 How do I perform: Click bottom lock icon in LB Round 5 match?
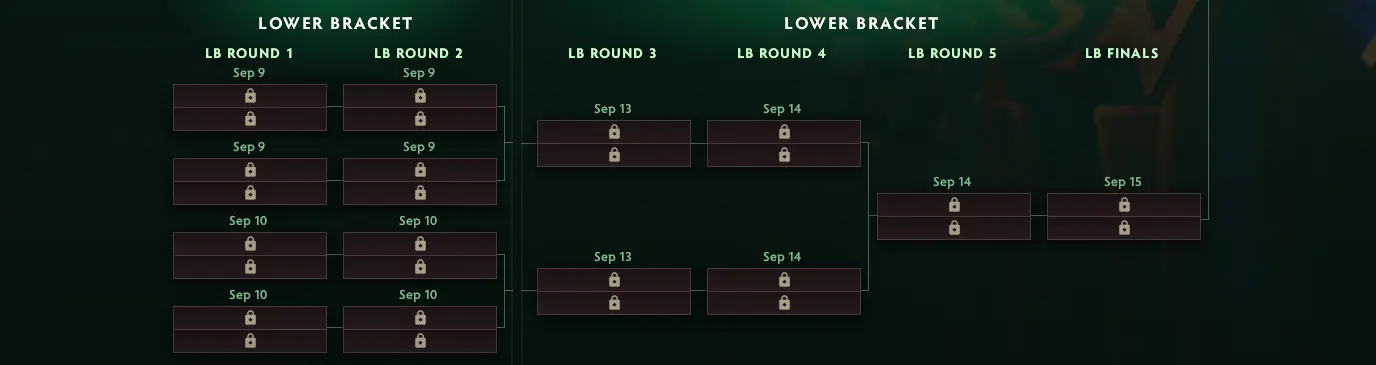[x=954, y=228]
